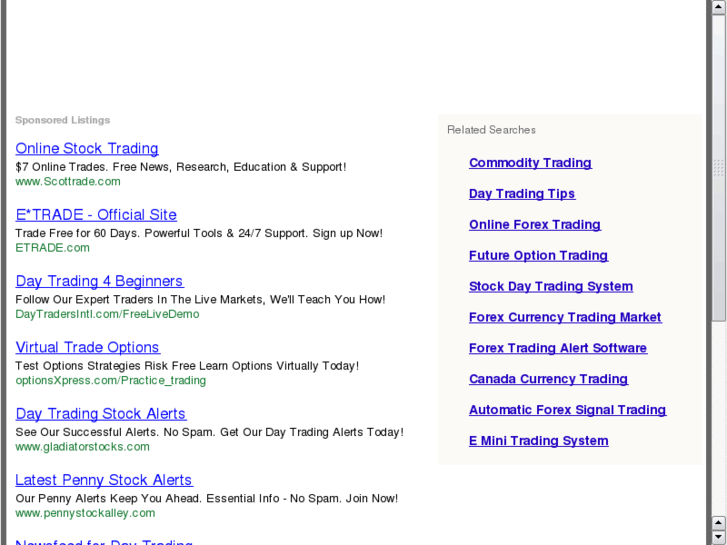This screenshot has width=727, height=545.
Task: Open Automatic Forex Signal Trading search
Action: (568, 410)
